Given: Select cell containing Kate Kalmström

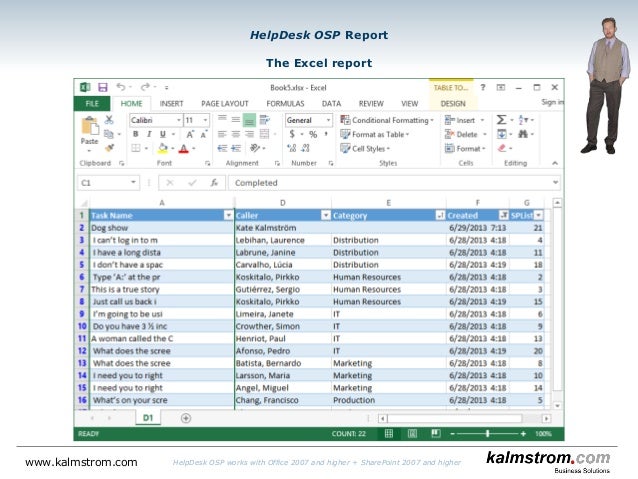Looking at the screenshot, I should (283, 228).
